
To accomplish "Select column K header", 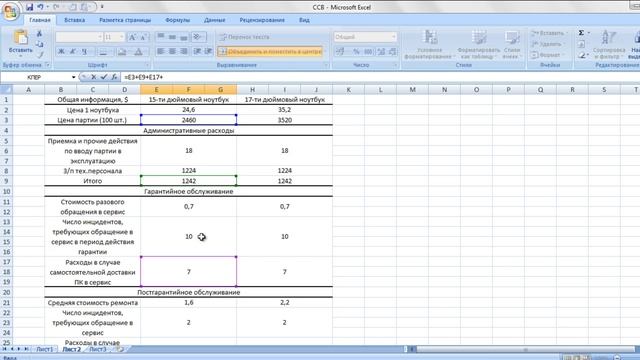I will (x=348, y=89).
